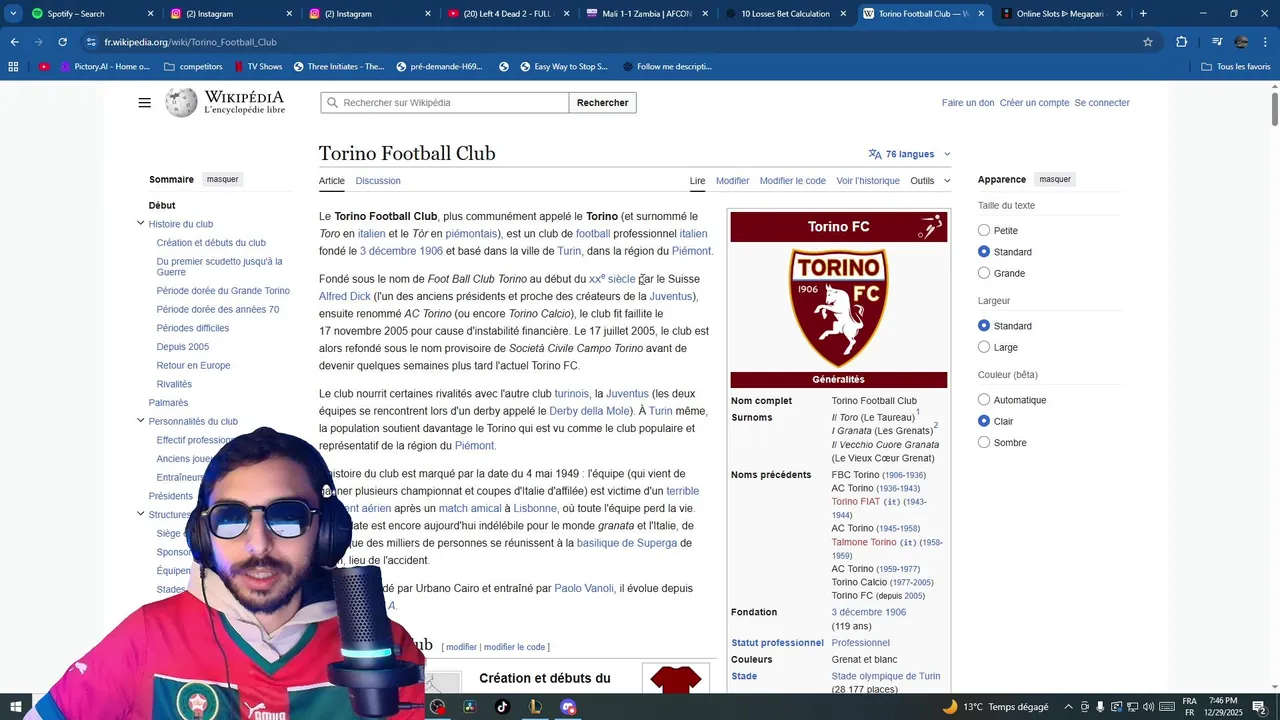Viewport: 1280px width, 720px height.
Task: Open the Pictory.AI bookmark
Action: tap(105, 67)
